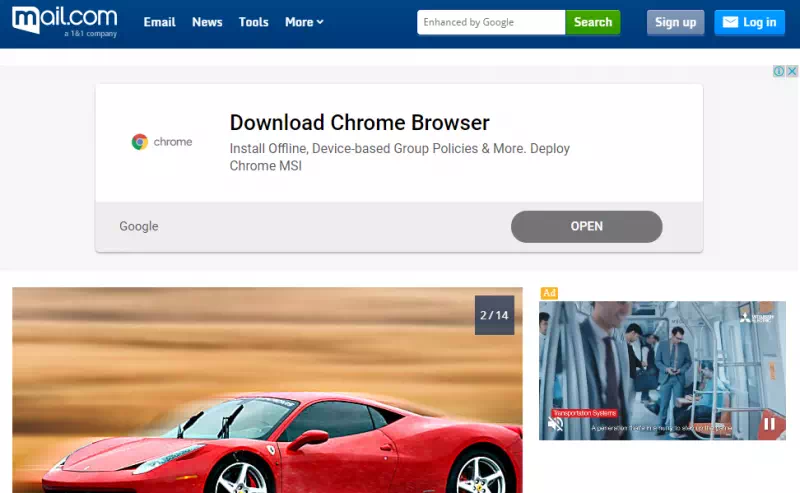Image resolution: width=800 pixels, height=493 pixels.
Task: Open the Download Chrome Browser headline
Action: click(x=359, y=122)
